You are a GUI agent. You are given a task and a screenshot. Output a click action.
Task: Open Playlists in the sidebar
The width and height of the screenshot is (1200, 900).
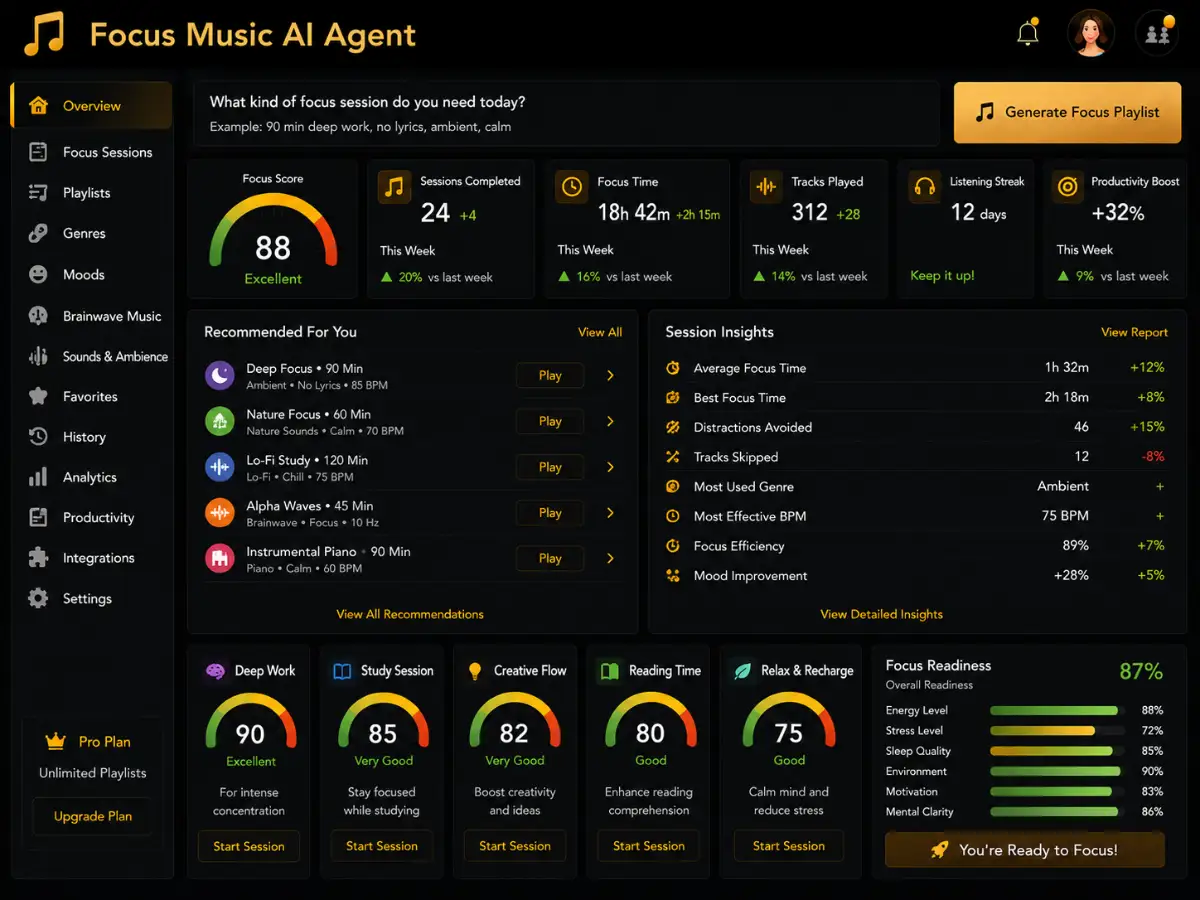91,193
